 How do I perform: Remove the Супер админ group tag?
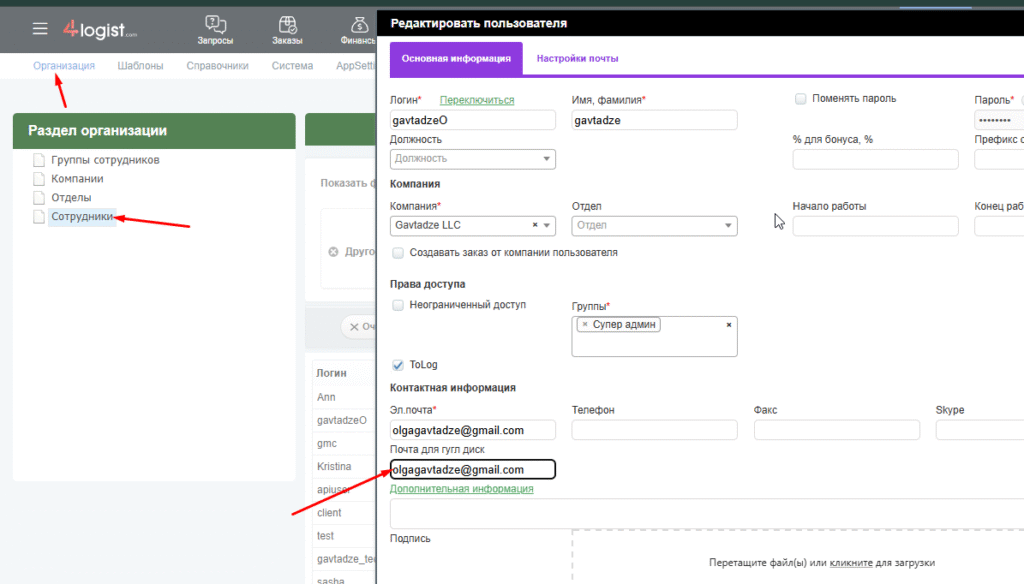(x=585, y=325)
